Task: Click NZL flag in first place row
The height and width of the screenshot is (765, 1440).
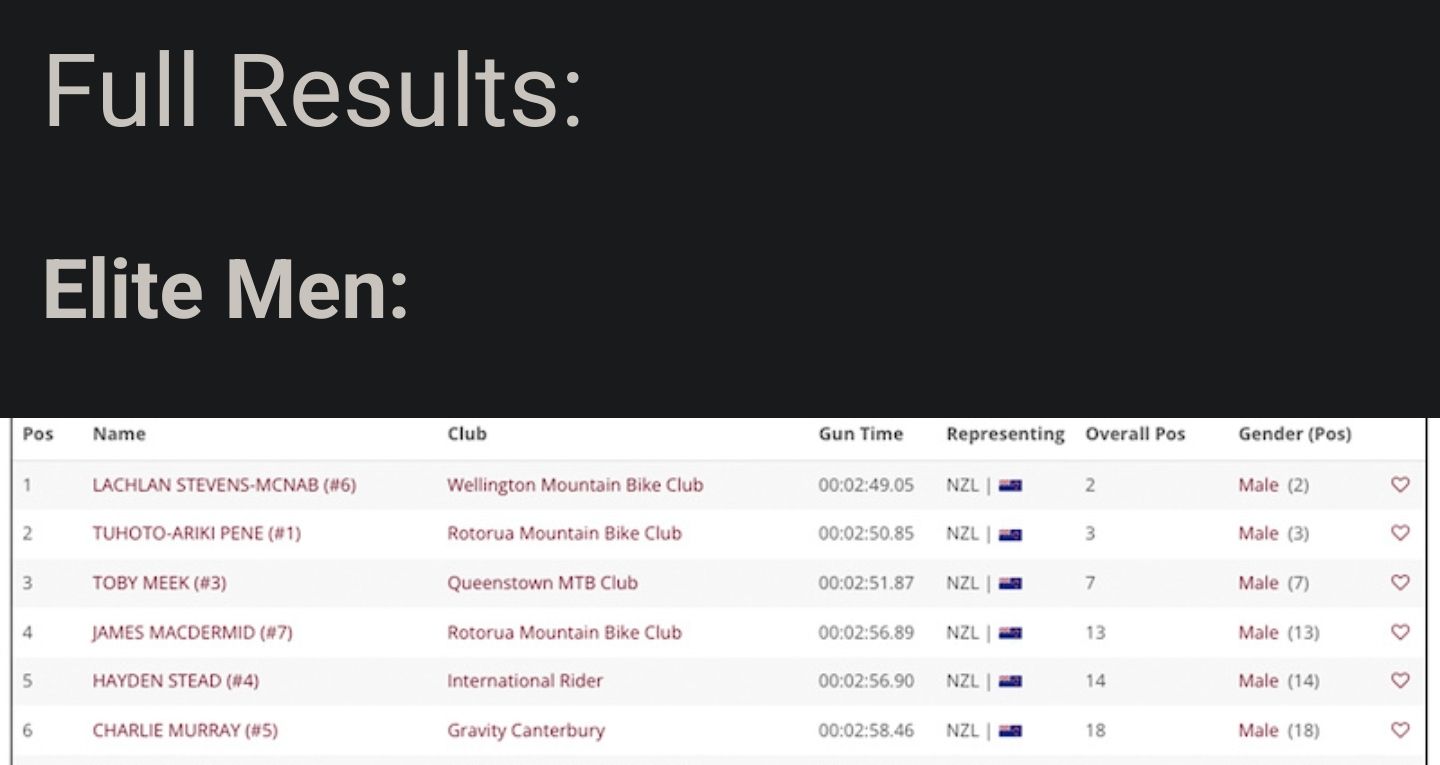Action: click(x=1010, y=485)
